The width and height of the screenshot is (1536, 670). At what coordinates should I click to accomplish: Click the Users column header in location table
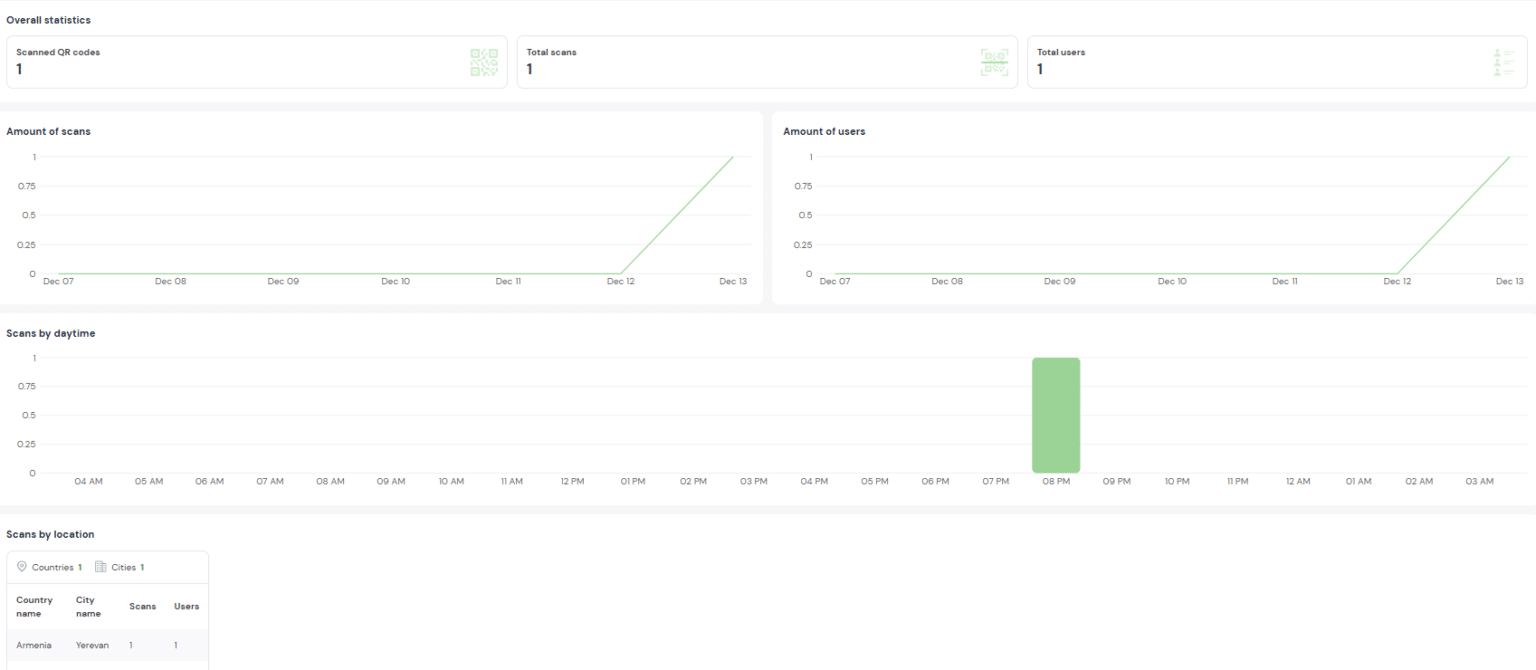pyautogui.click(x=186, y=606)
